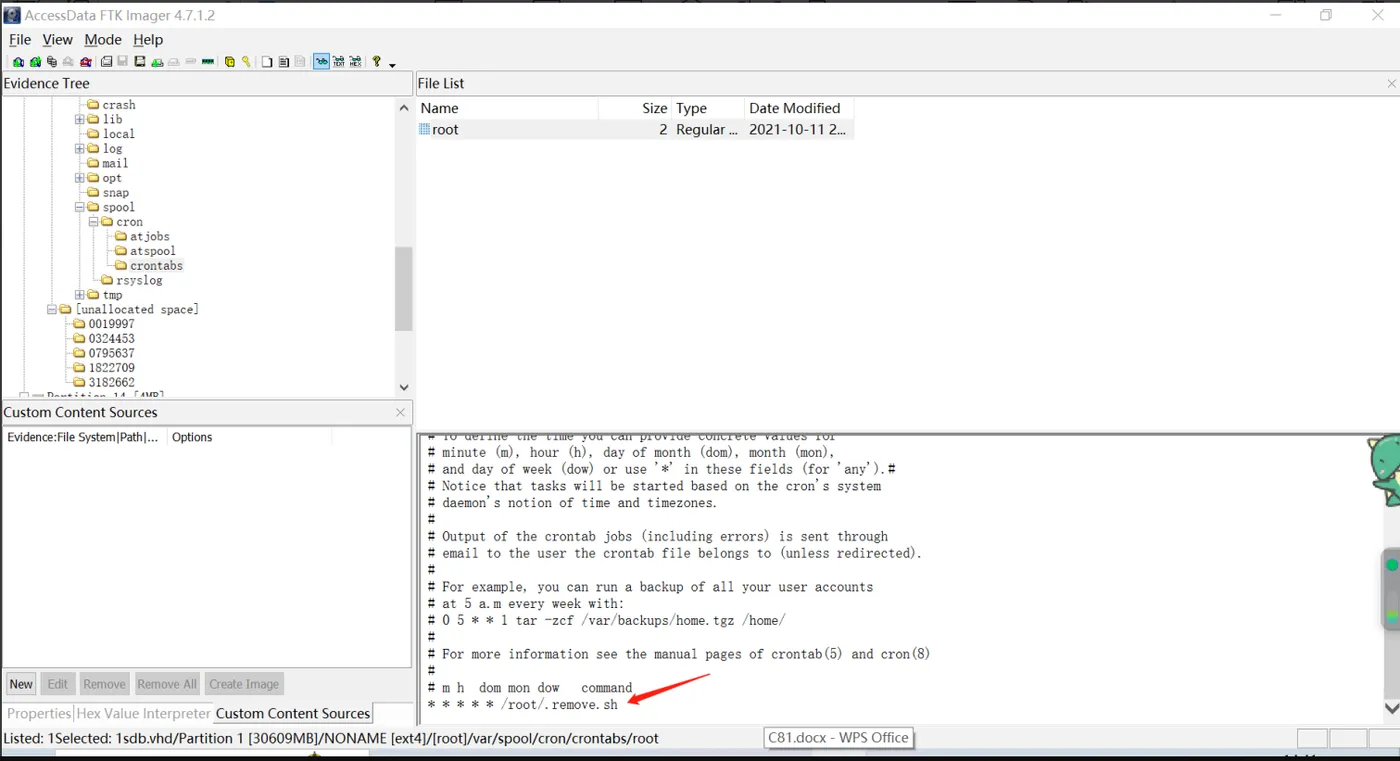Click Export File Hash List icon
The height and width of the screenshot is (761, 1400).
tap(284, 61)
